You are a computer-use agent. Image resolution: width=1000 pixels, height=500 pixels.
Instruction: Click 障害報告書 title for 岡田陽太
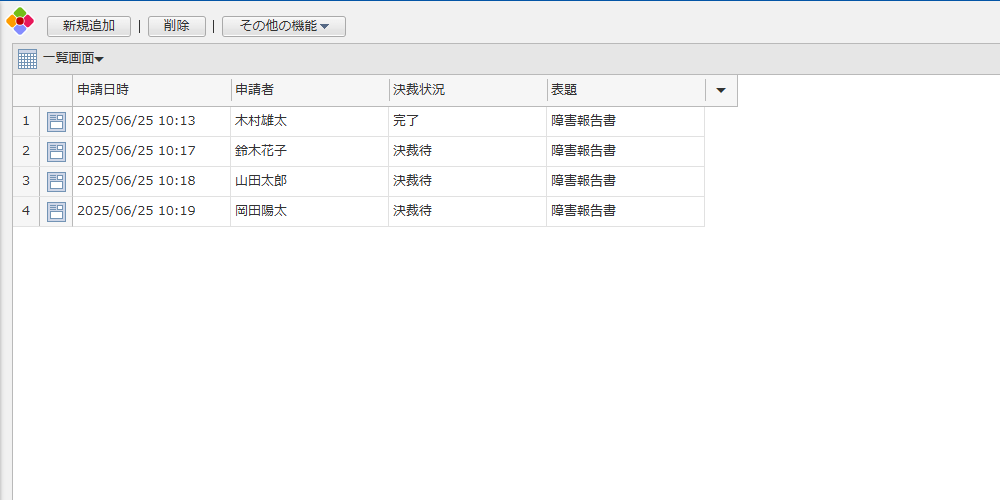[x=583, y=212]
